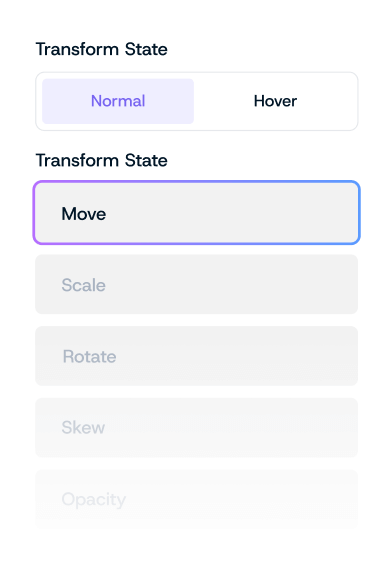Pick the Rotate transform option
The image size is (392, 565).
196,356
